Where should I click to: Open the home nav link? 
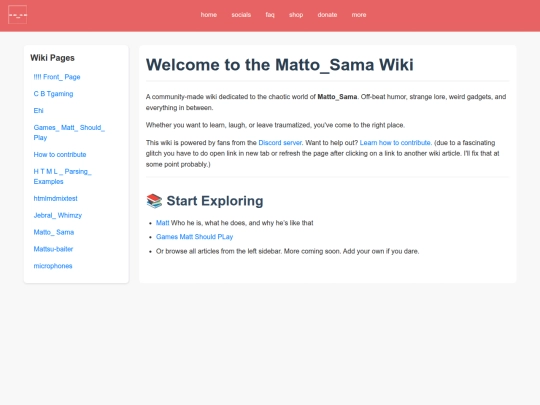209,15
